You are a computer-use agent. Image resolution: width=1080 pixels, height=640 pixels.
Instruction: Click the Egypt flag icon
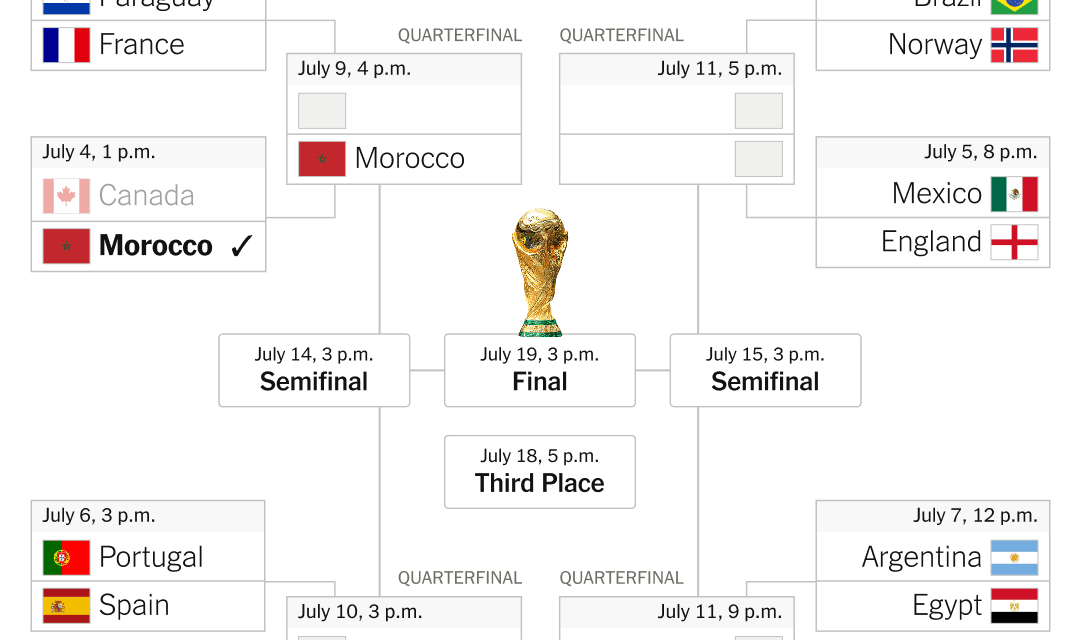(x=1015, y=606)
